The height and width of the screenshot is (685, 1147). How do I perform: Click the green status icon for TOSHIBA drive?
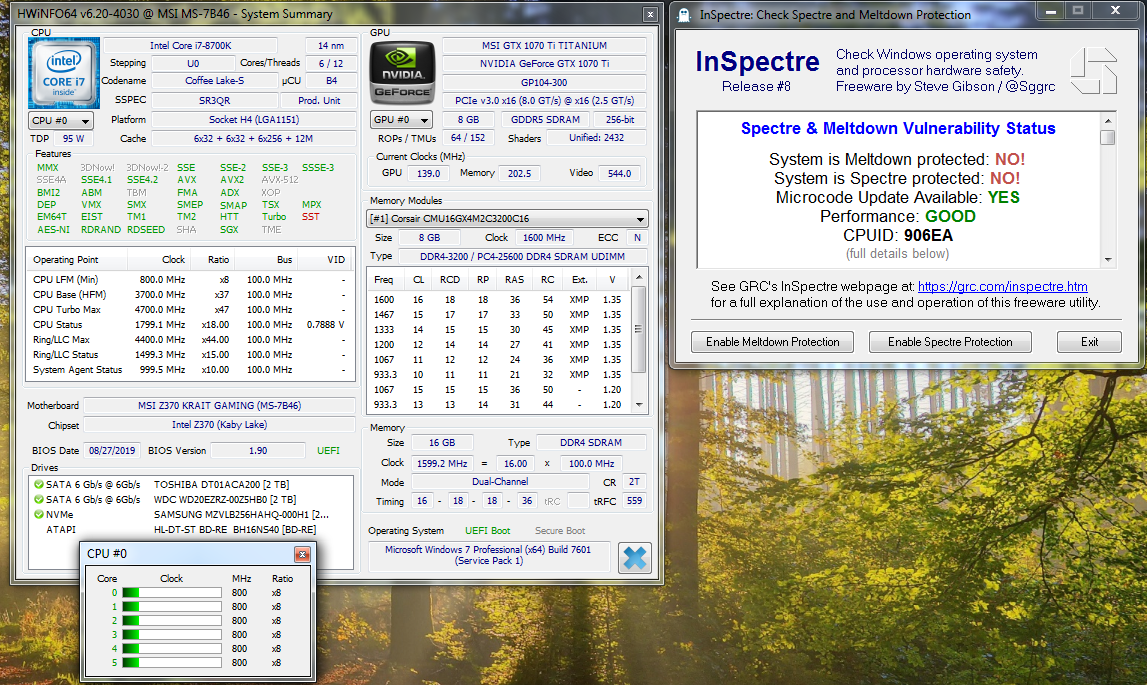(39, 484)
